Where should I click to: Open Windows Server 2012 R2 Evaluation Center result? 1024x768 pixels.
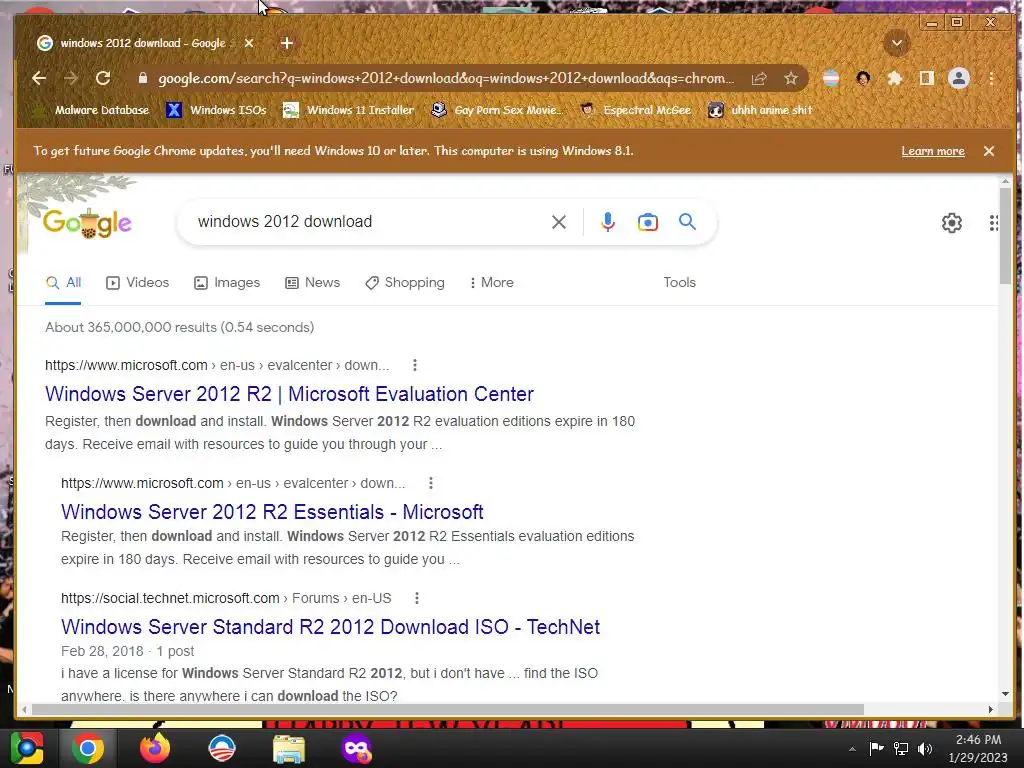click(x=289, y=394)
